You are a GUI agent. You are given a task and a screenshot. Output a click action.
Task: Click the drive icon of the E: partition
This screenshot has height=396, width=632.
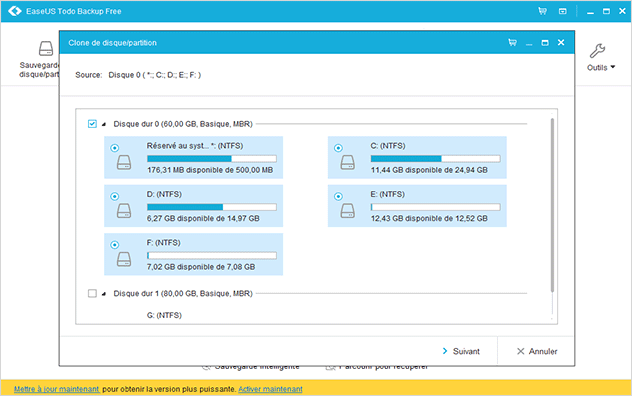point(348,211)
